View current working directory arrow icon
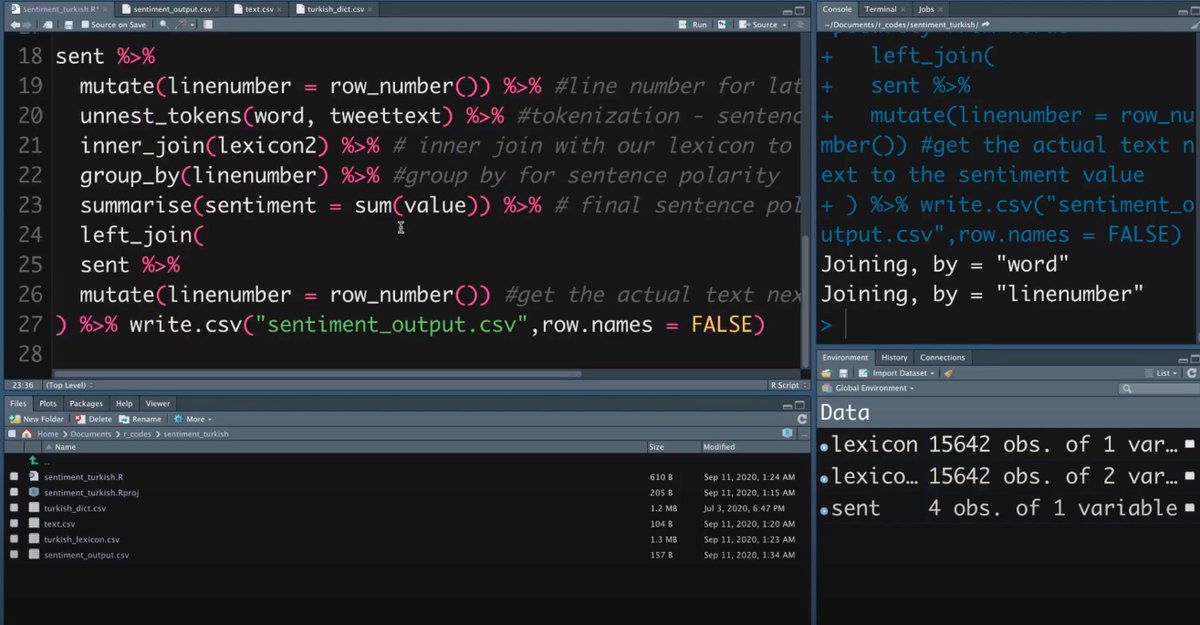This screenshot has height=625, width=1200. [x=987, y=24]
